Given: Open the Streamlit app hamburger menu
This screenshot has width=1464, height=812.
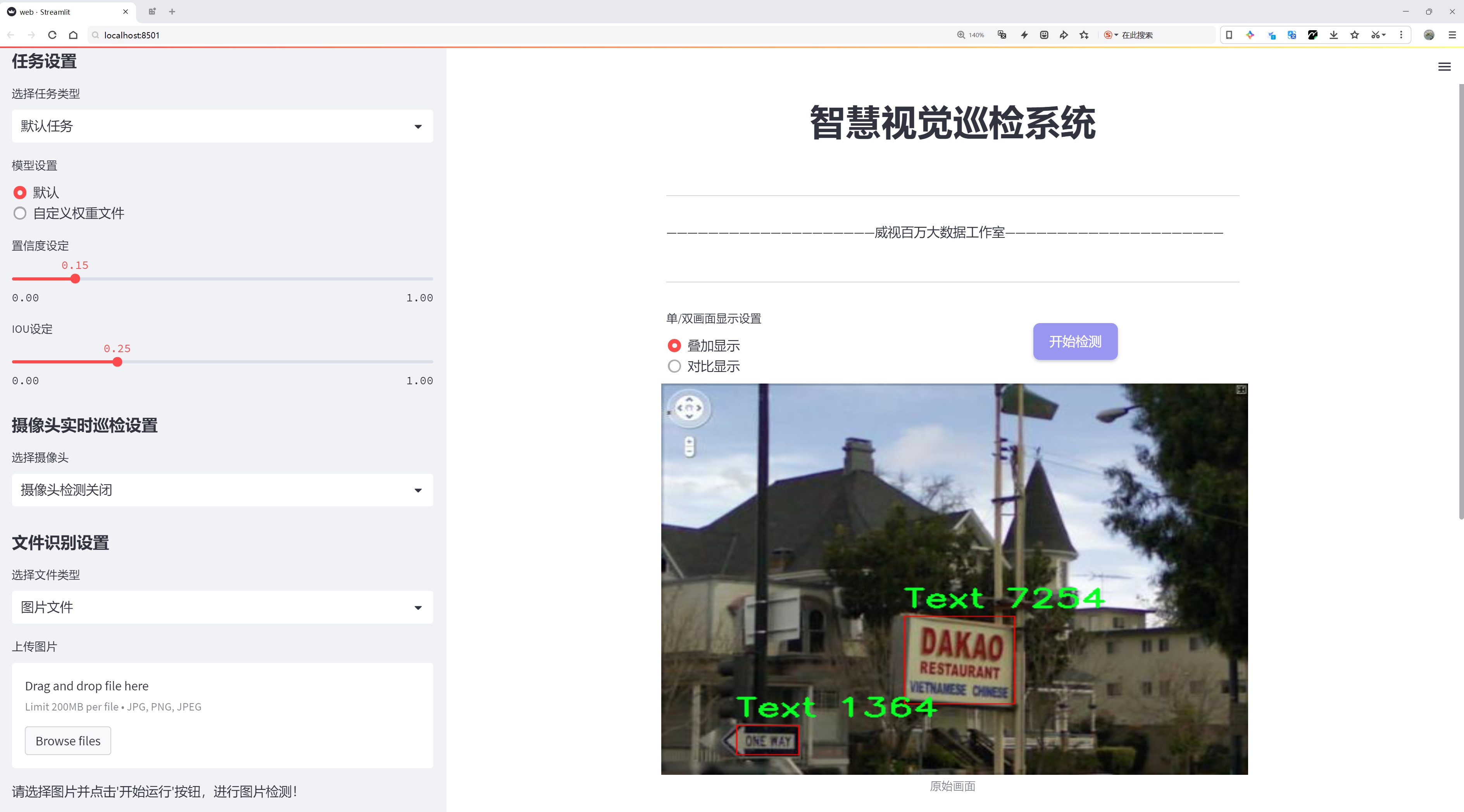Looking at the screenshot, I should tap(1444, 67).
